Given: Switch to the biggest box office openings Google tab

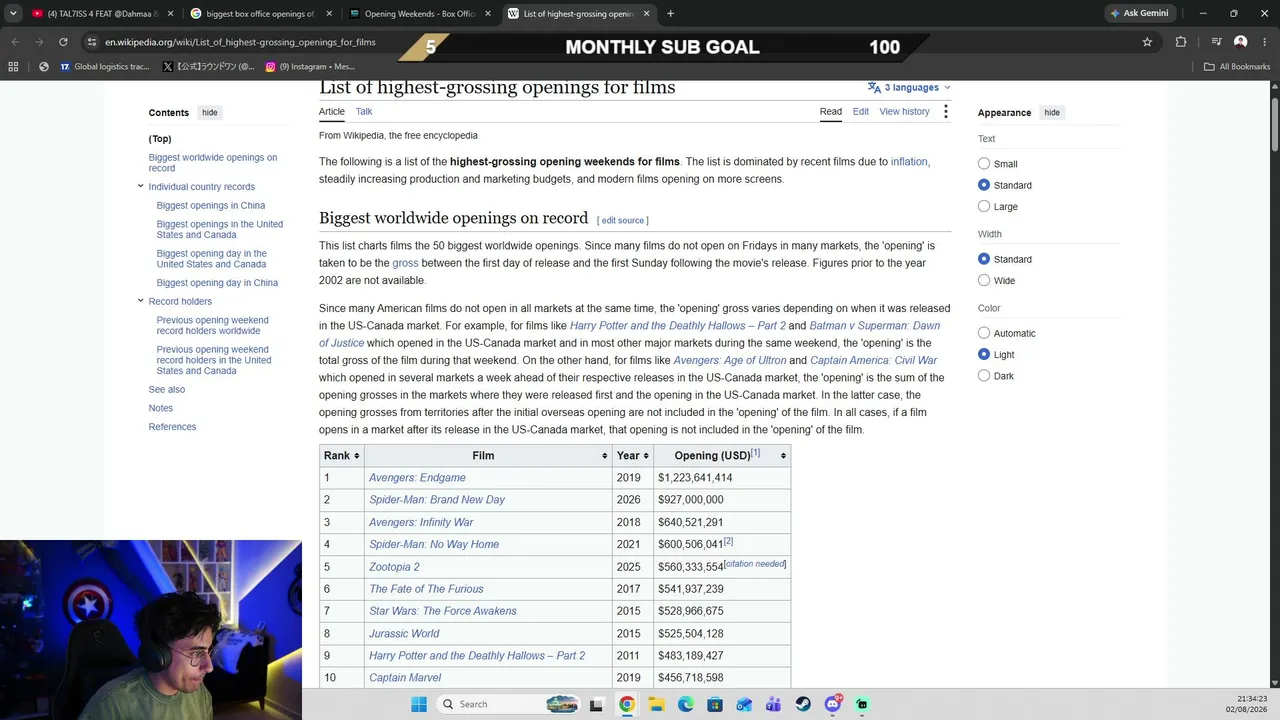Looking at the screenshot, I should coord(260,13).
